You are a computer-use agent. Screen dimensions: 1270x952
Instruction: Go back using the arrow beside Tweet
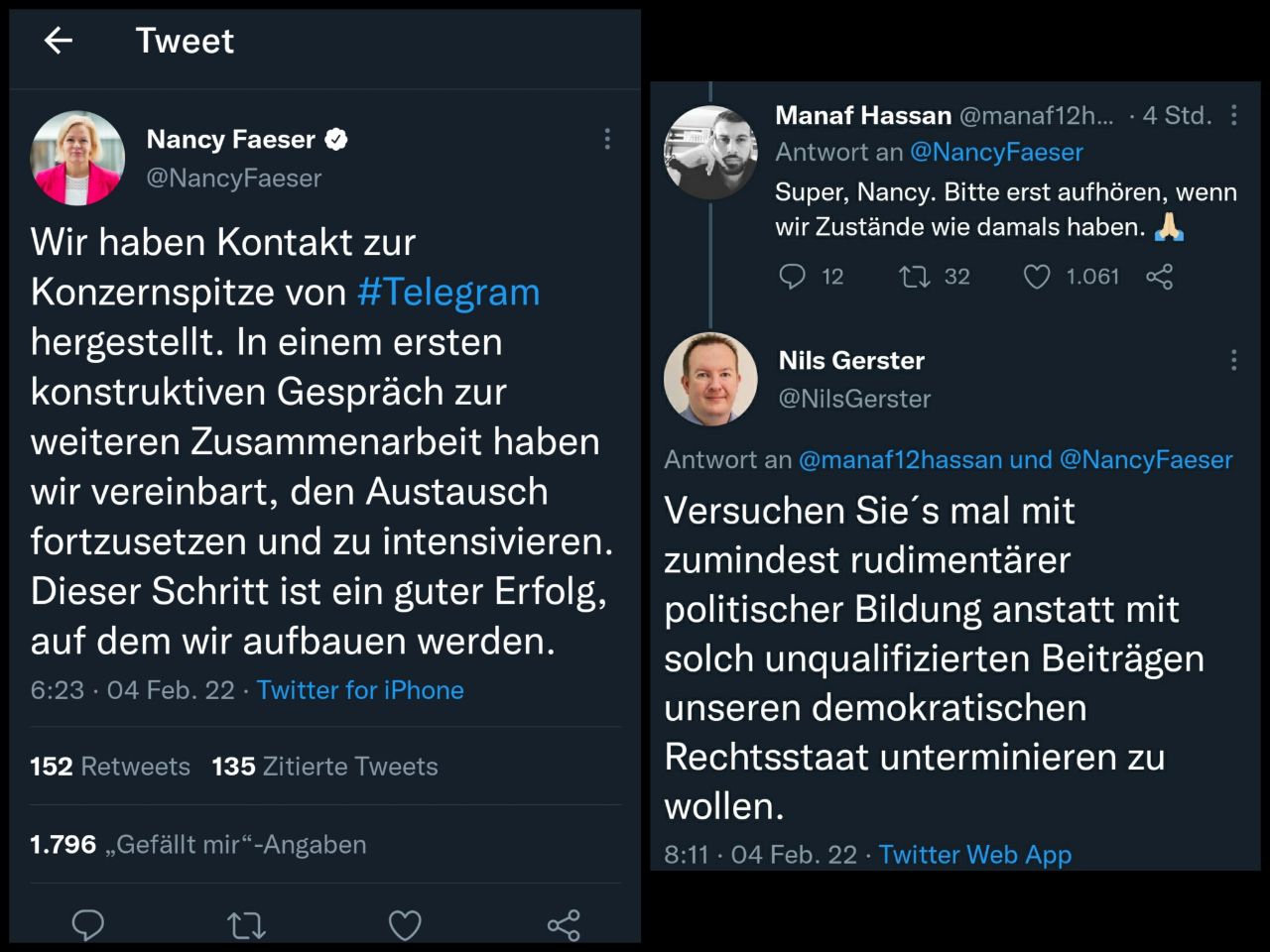click(x=59, y=41)
